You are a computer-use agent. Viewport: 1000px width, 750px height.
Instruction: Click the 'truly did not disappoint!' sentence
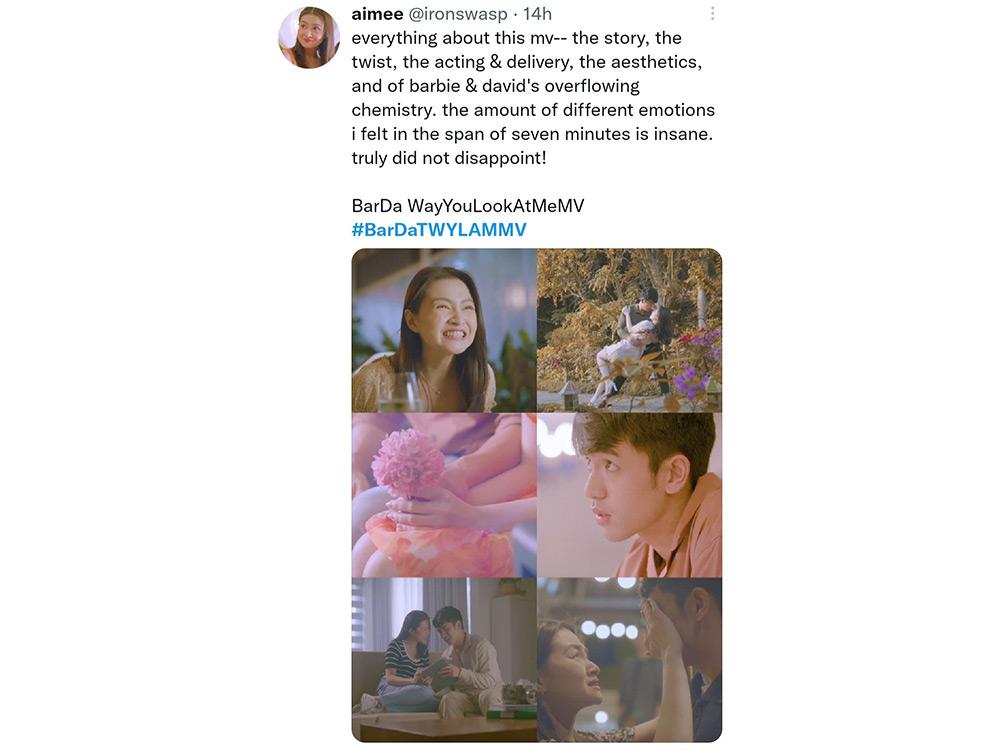coord(449,158)
